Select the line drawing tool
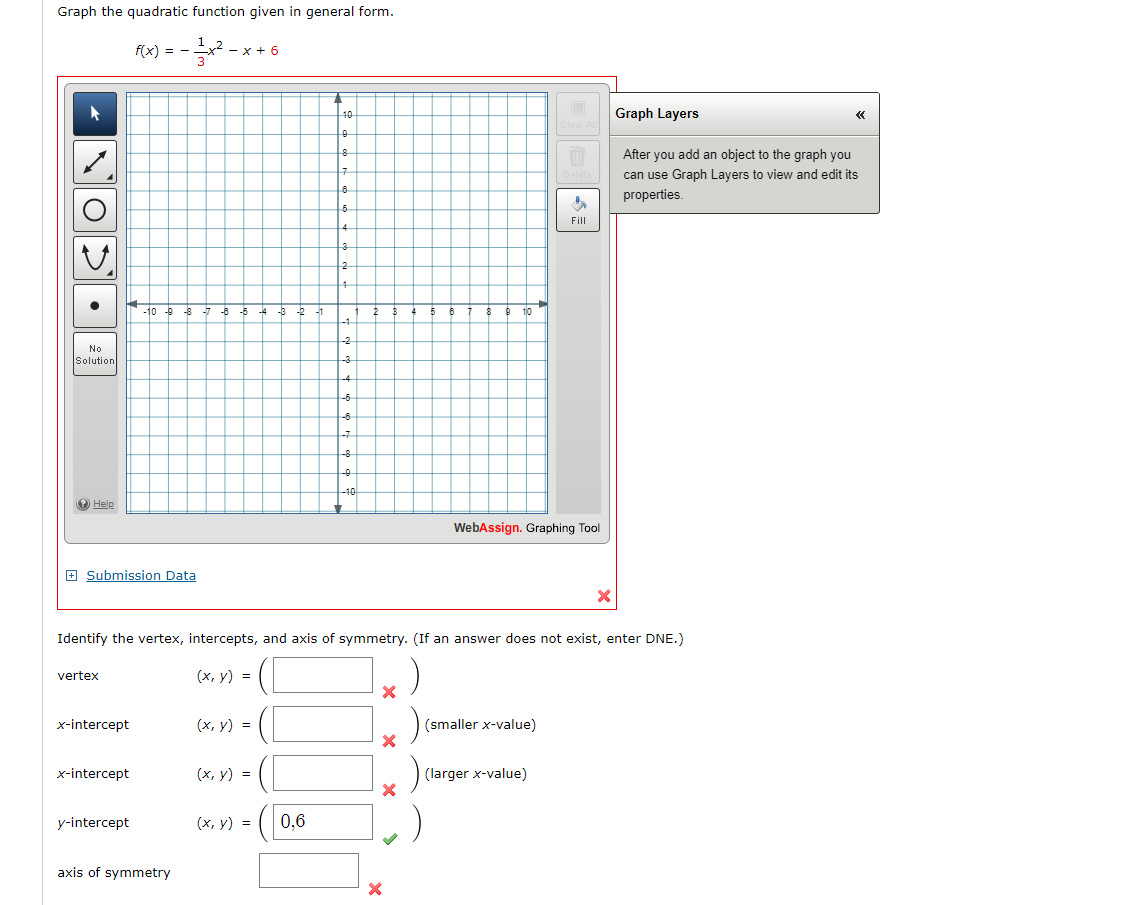1138x905 pixels. click(x=94, y=161)
